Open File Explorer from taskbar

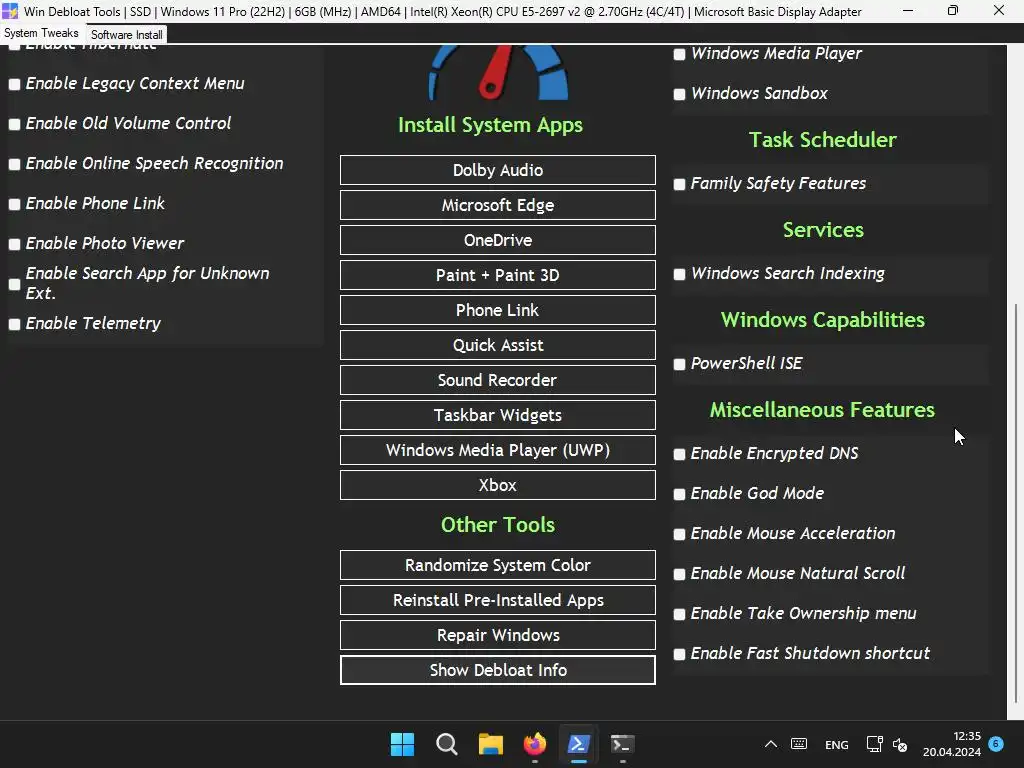[490, 744]
